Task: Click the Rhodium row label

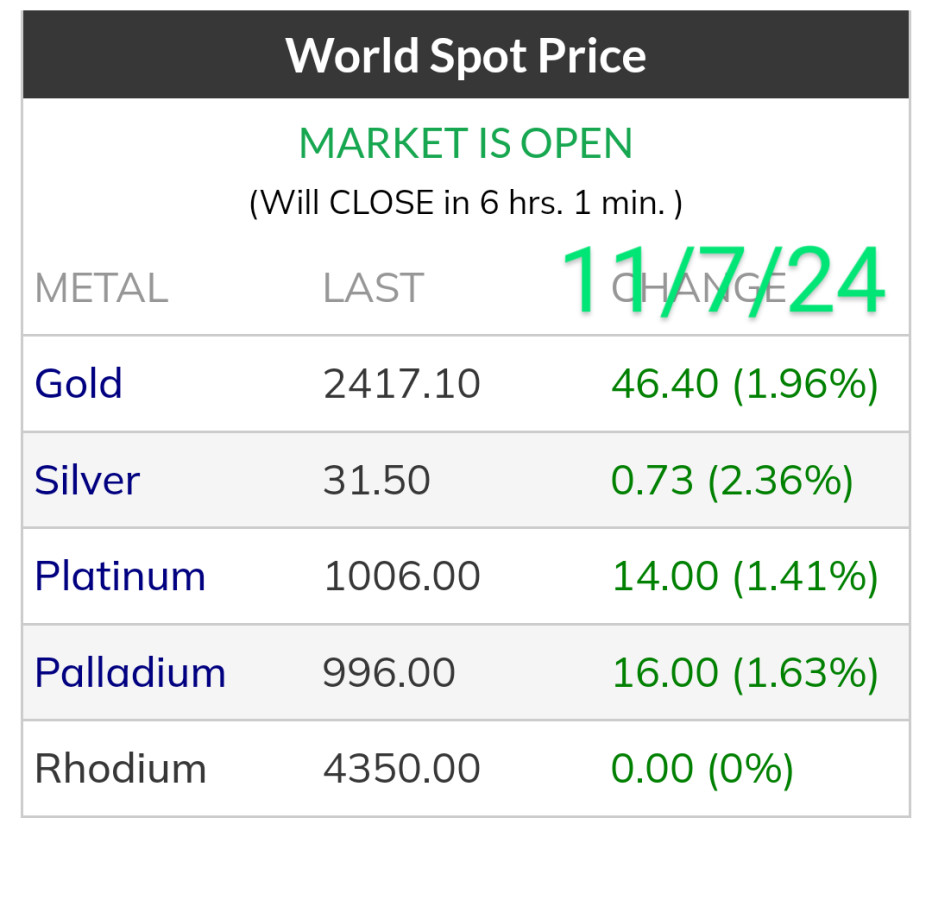Action: (x=120, y=768)
